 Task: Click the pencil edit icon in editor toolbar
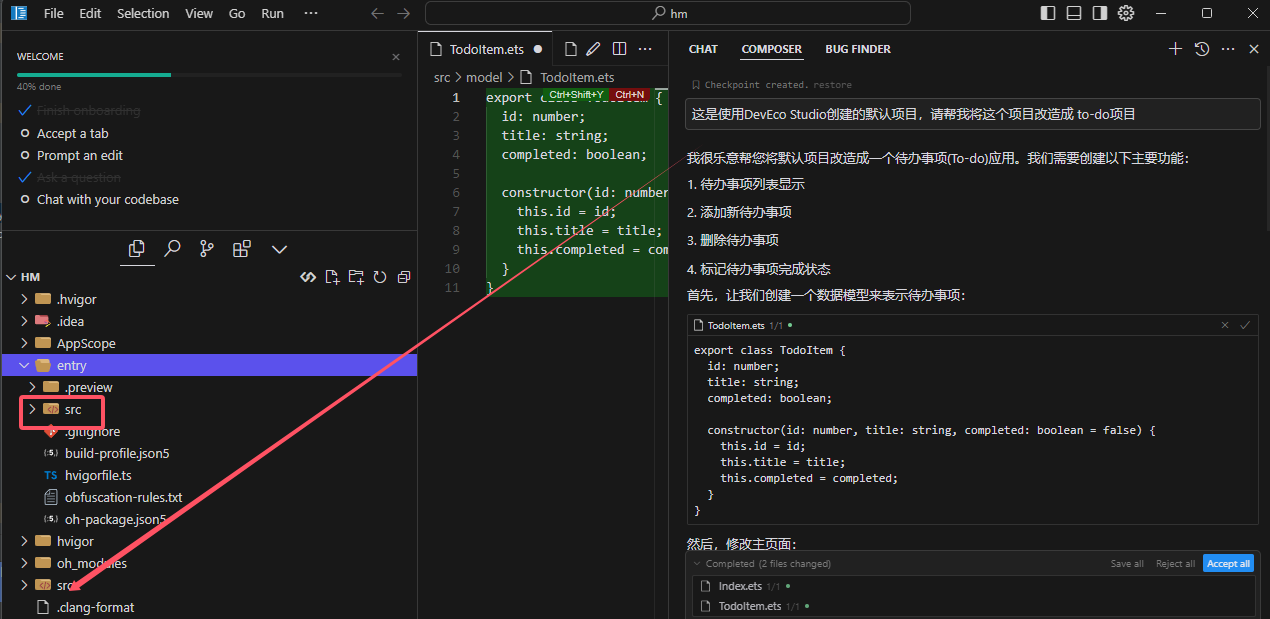point(594,49)
